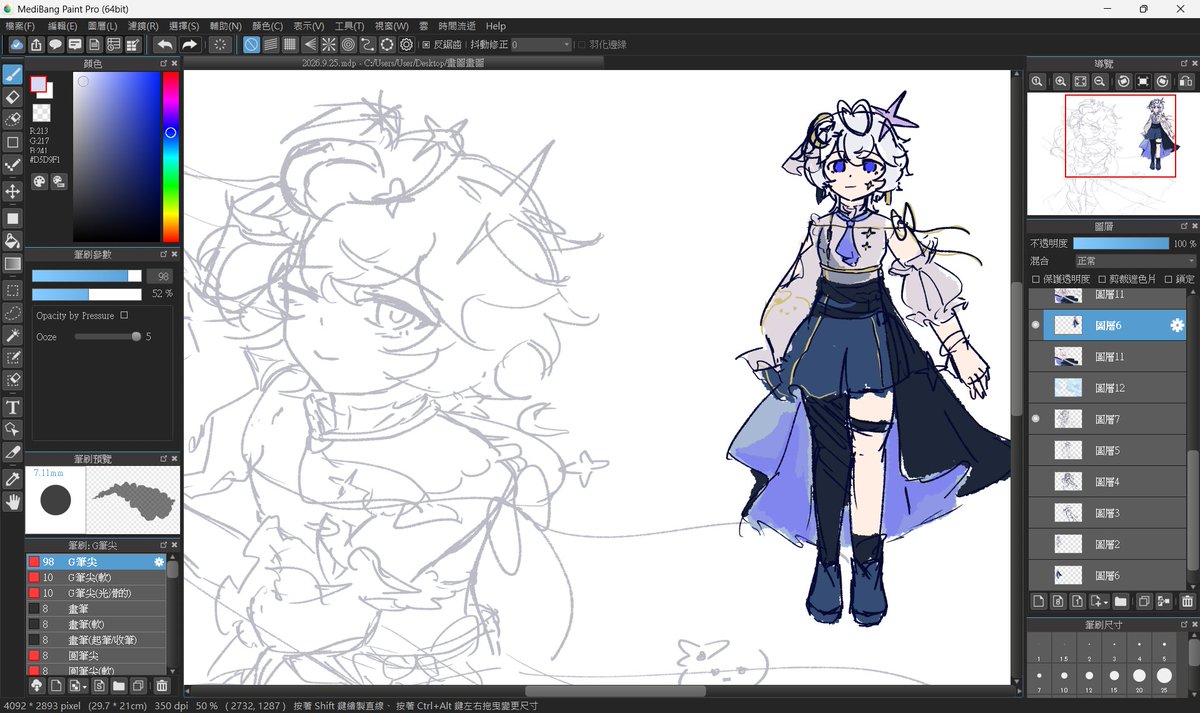Open the 濾鏡(R) menu
The height and width of the screenshot is (713, 1200).
(x=143, y=26)
